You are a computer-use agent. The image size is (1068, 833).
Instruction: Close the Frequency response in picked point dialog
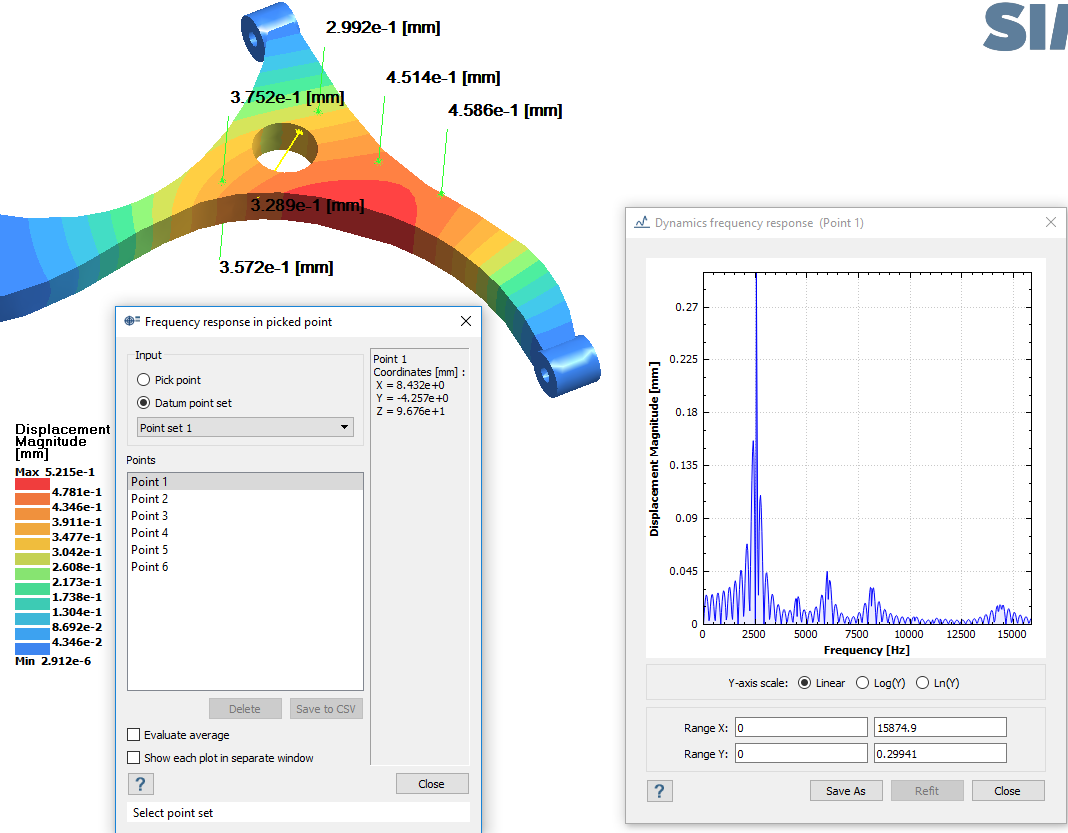tap(465, 321)
